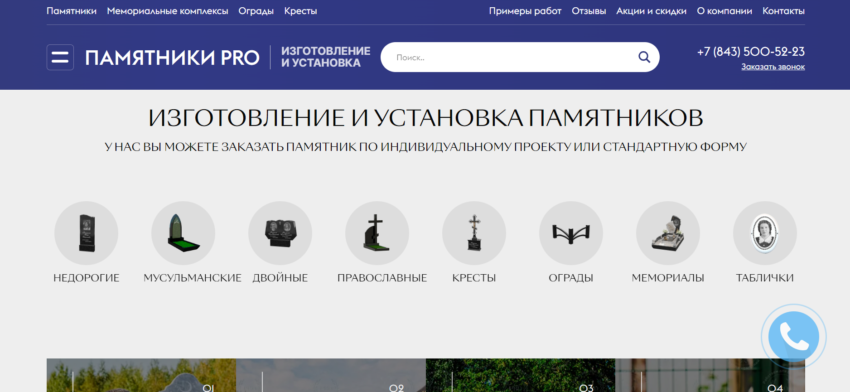Open Отзывы page
850x392 pixels.
pyautogui.click(x=589, y=11)
